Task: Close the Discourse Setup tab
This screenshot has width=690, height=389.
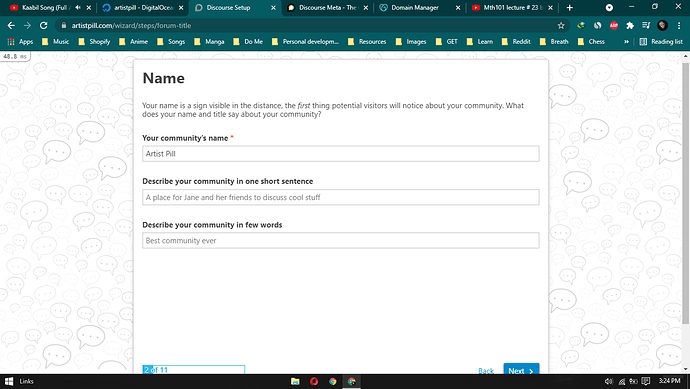Action: coord(273,7)
